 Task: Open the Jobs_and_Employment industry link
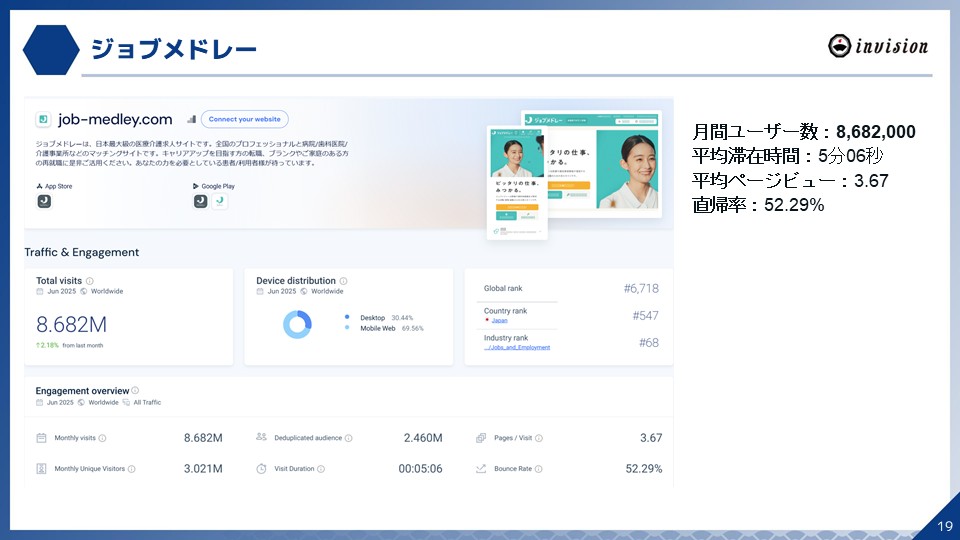click(517, 347)
